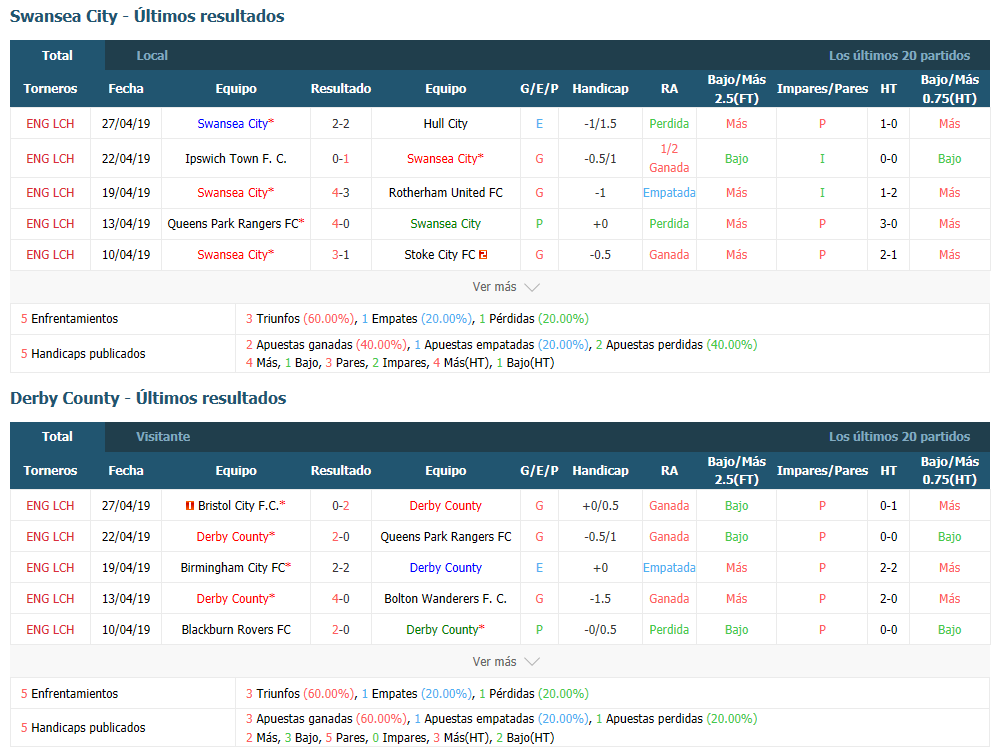This screenshot has width=995, height=749.
Task: Select the Total tab in the Derby County section
Action: coord(57,437)
